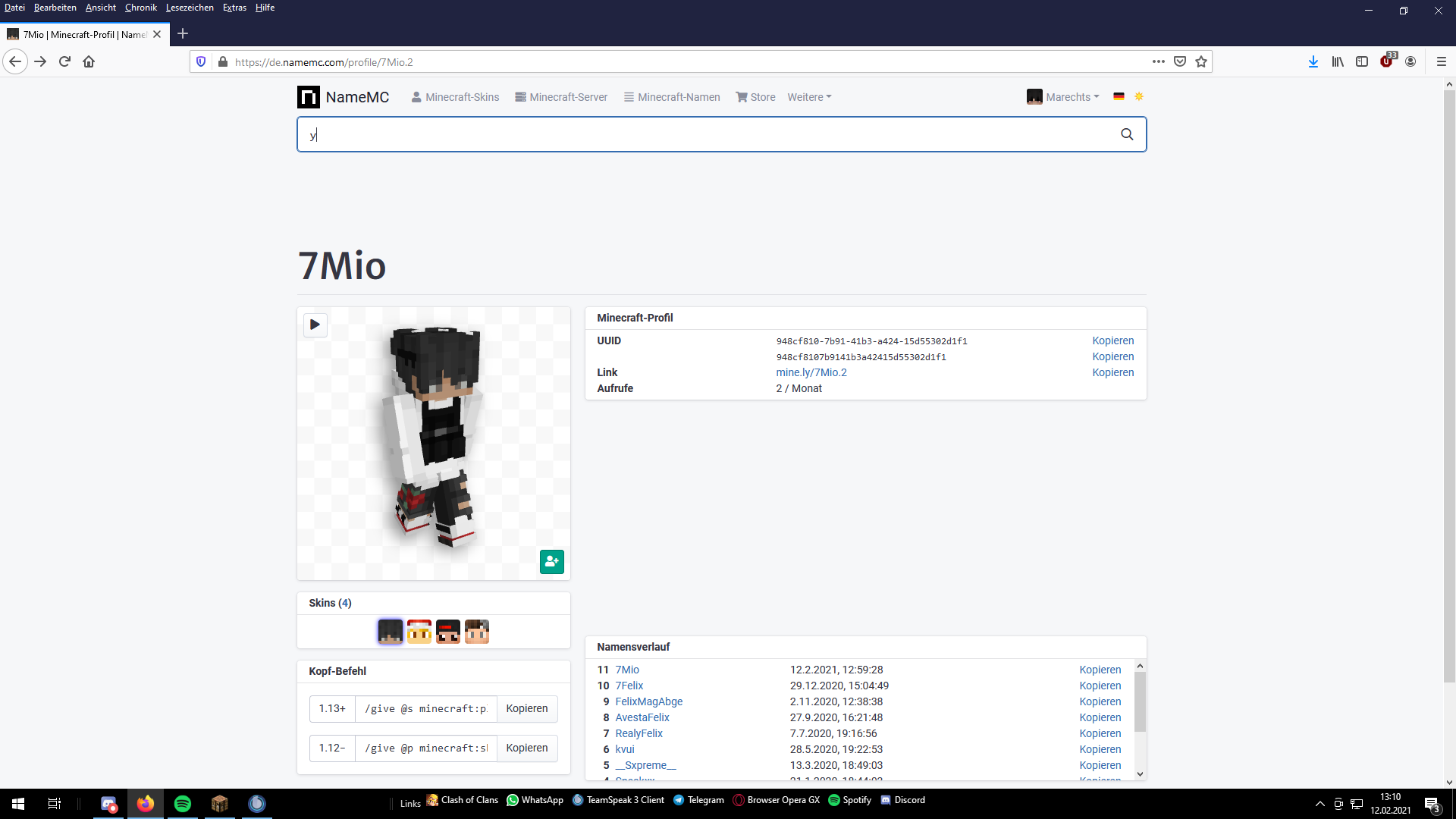Open the Marechts account dropdown

point(1063,97)
